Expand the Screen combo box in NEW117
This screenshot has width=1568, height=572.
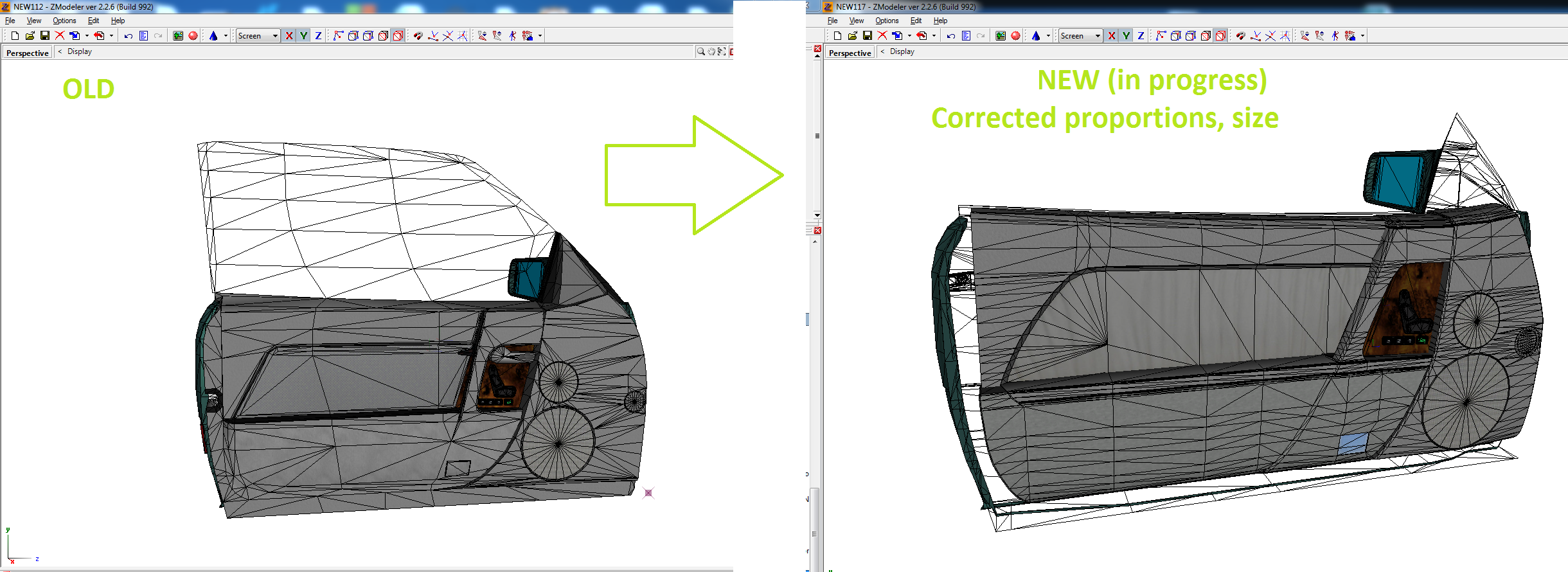1098,36
